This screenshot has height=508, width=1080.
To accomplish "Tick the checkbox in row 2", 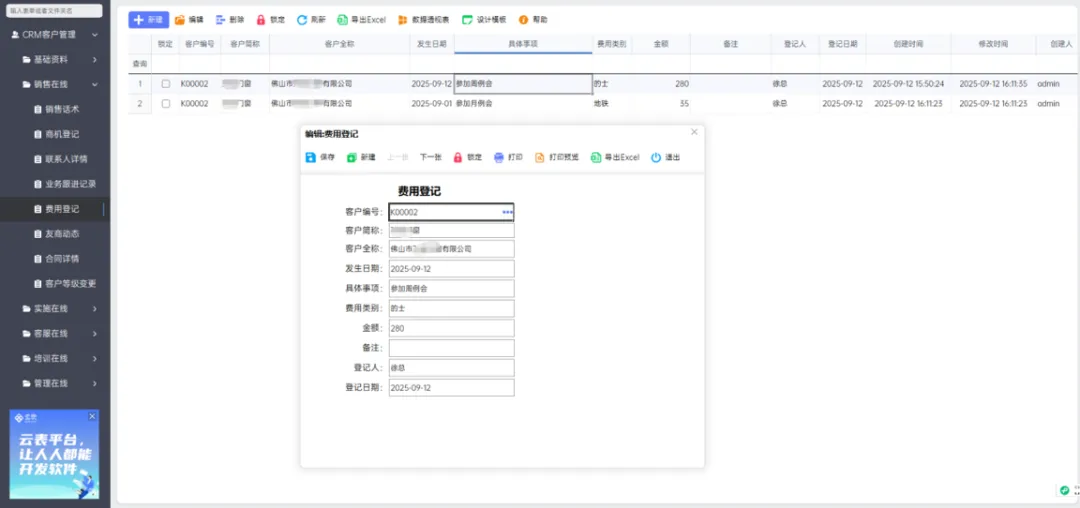I will click(x=165, y=104).
